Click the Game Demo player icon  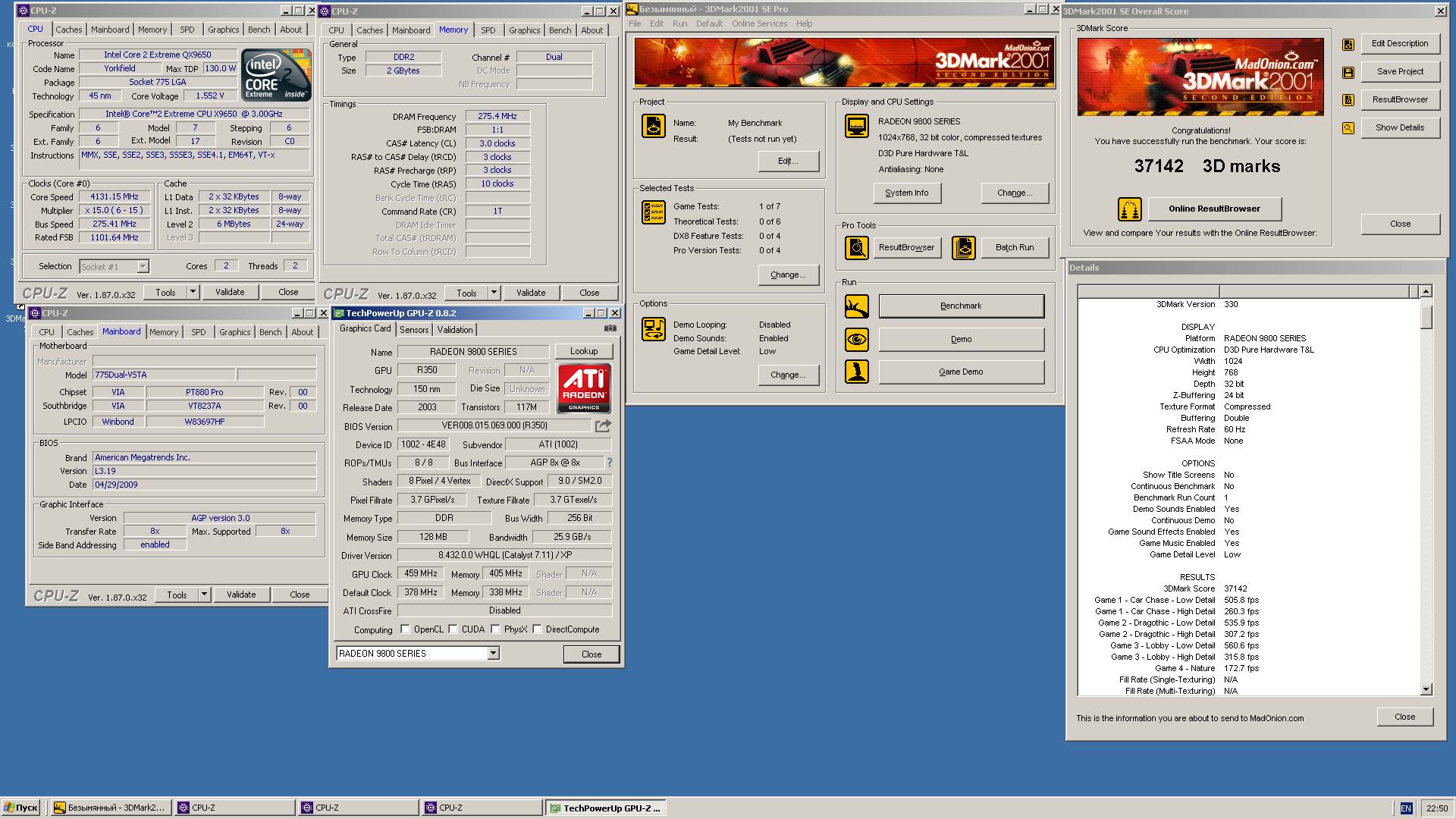857,372
